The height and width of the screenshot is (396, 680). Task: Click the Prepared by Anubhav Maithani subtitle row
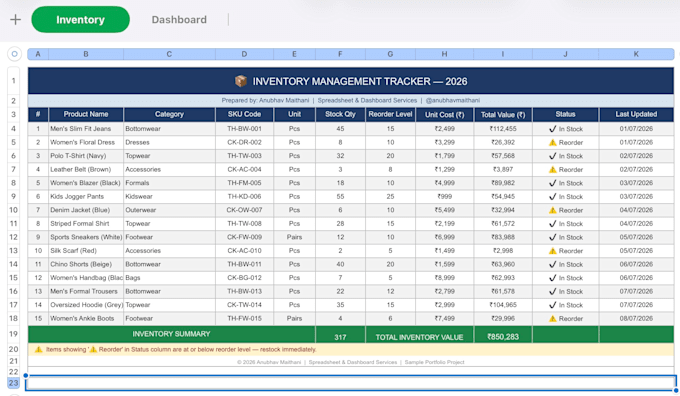351,100
